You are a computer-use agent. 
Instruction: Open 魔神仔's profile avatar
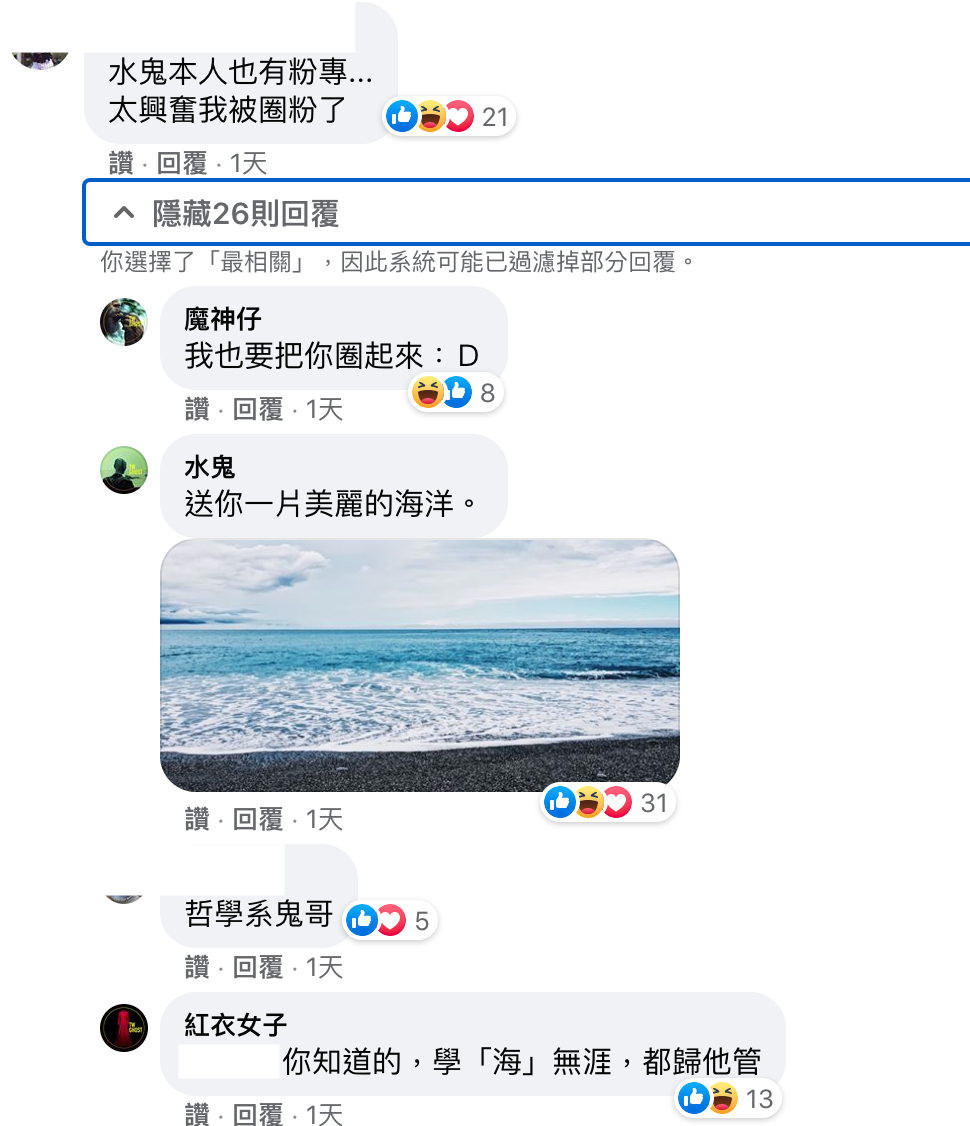coord(123,322)
